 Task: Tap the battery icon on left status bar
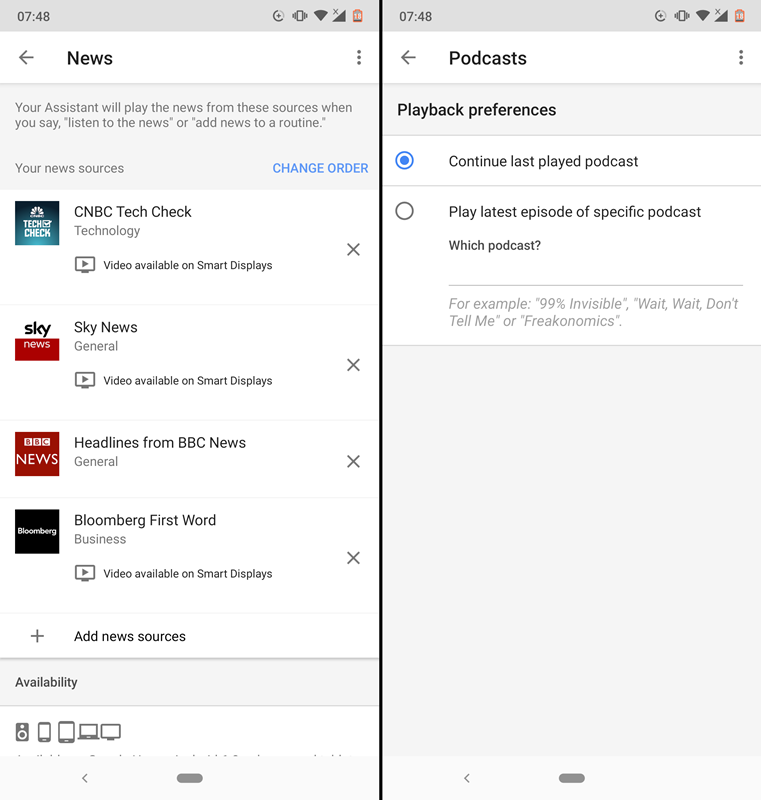(358, 16)
